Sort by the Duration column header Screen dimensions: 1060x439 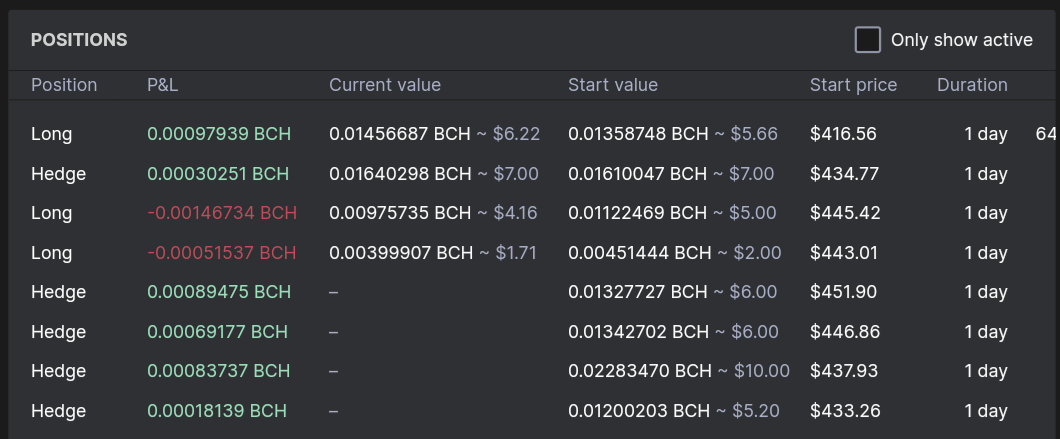(972, 85)
